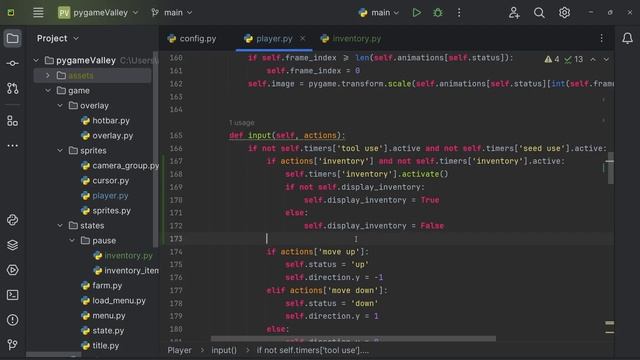Collapse the states folder

(60, 225)
